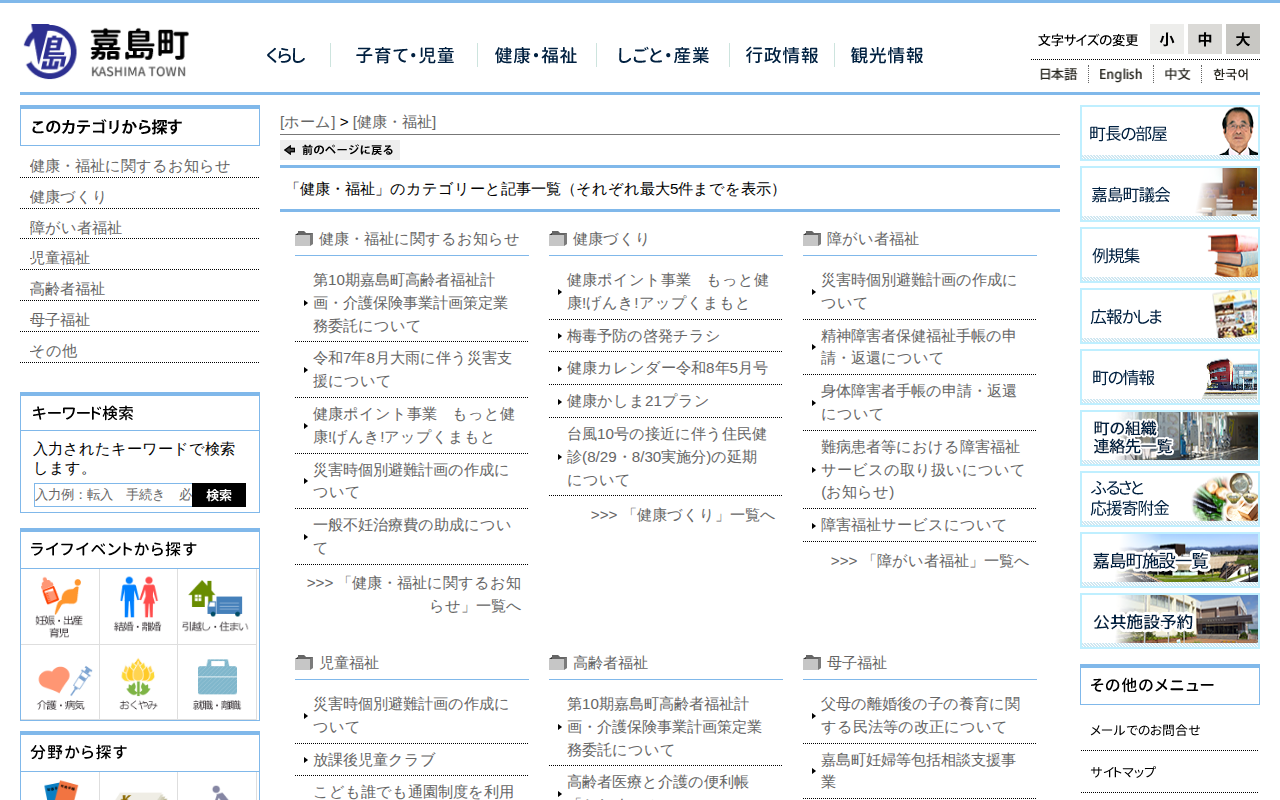Click the folder icon beside 障がい者福祉 column heading
This screenshot has width=1280, height=800.
point(812,239)
